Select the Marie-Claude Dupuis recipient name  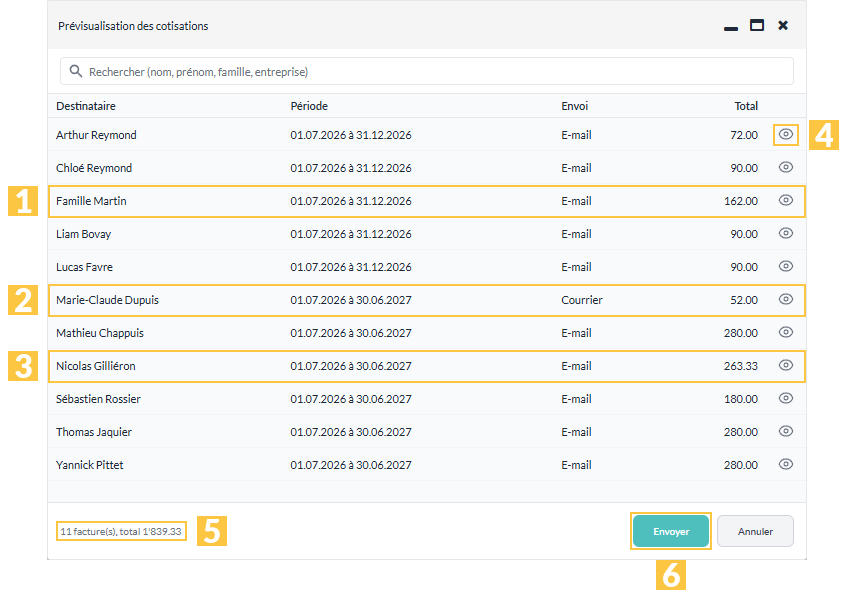point(107,300)
